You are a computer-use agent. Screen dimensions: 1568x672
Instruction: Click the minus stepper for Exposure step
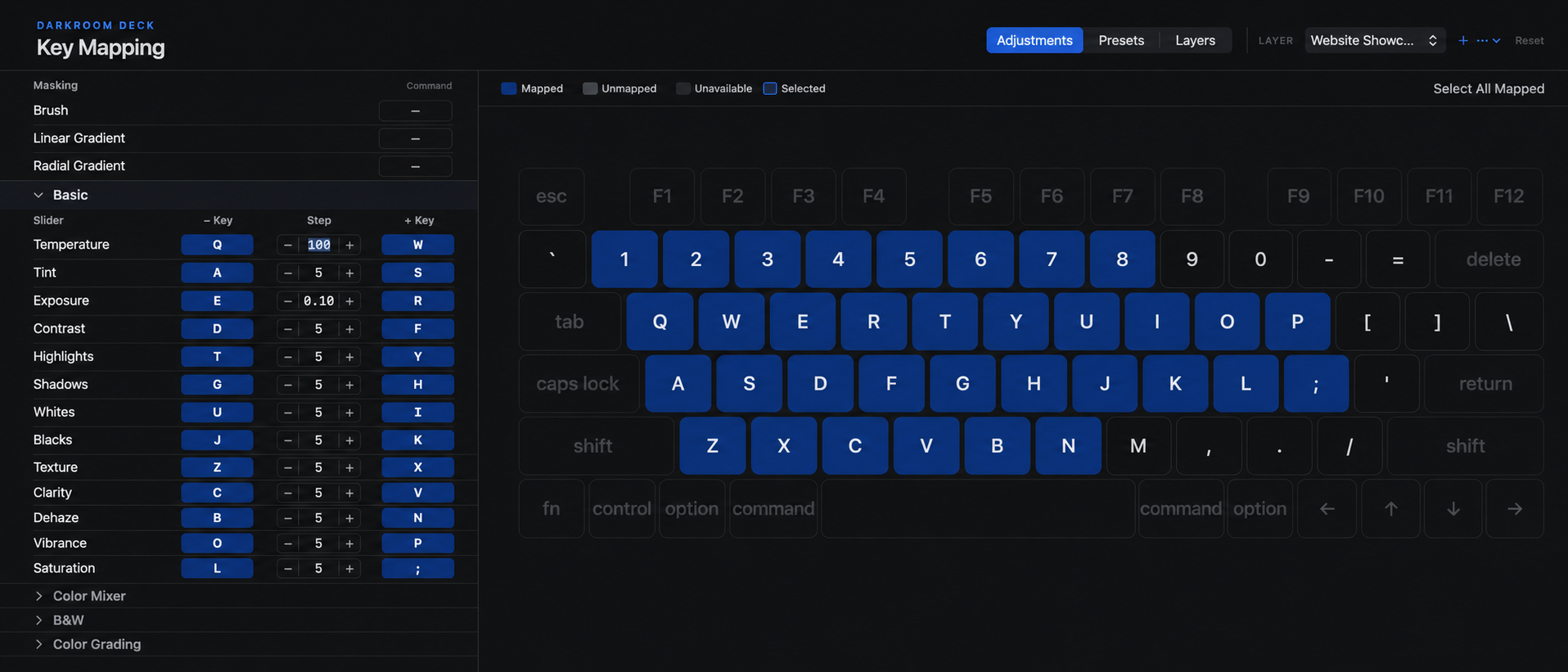(x=287, y=301)
